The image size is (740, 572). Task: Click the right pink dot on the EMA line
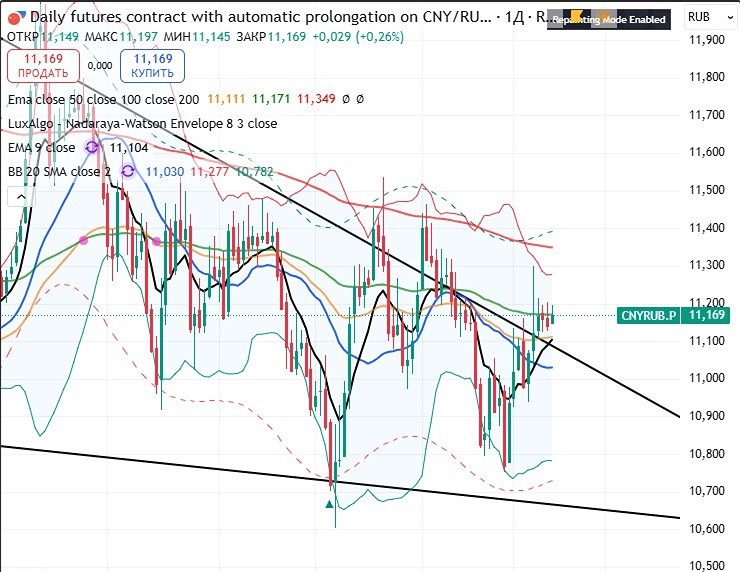pyautogui.click(x=156, y=242)
